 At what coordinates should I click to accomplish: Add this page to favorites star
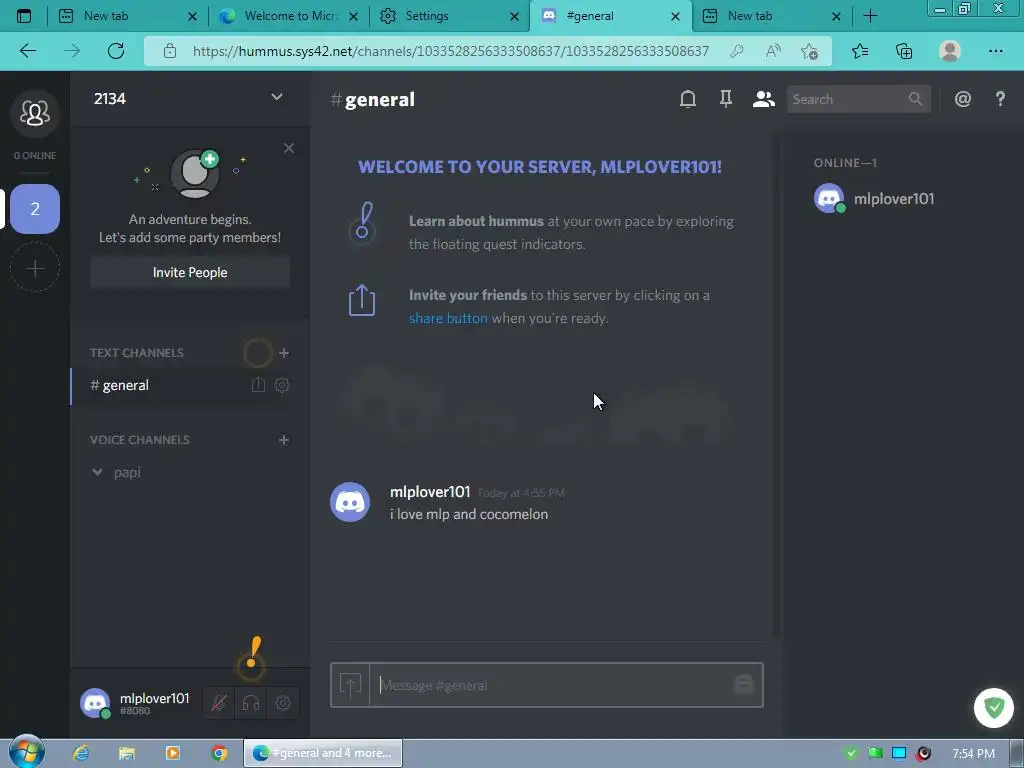[809, 51]
